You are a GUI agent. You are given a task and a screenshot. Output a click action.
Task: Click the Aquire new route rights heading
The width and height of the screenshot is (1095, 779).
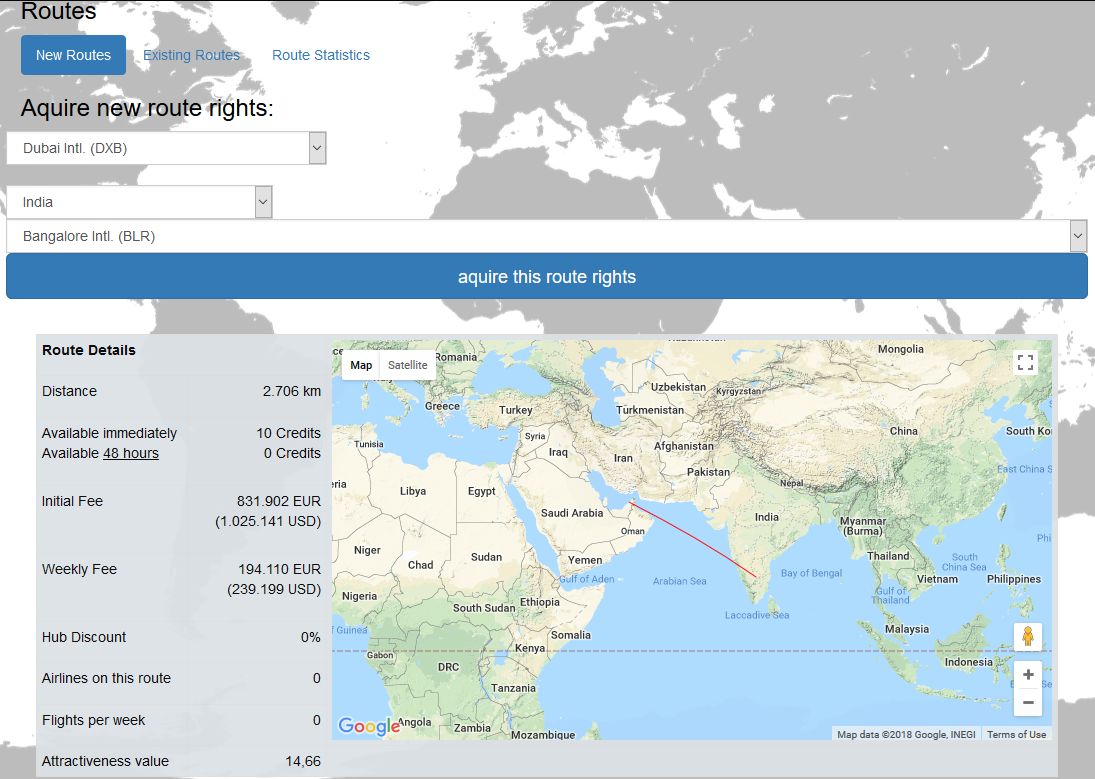click(x=147, y=108)
